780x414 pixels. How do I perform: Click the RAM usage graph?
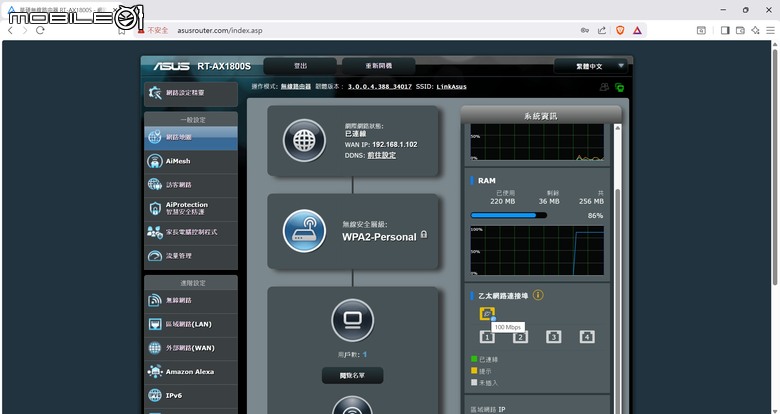click(537, 250)
